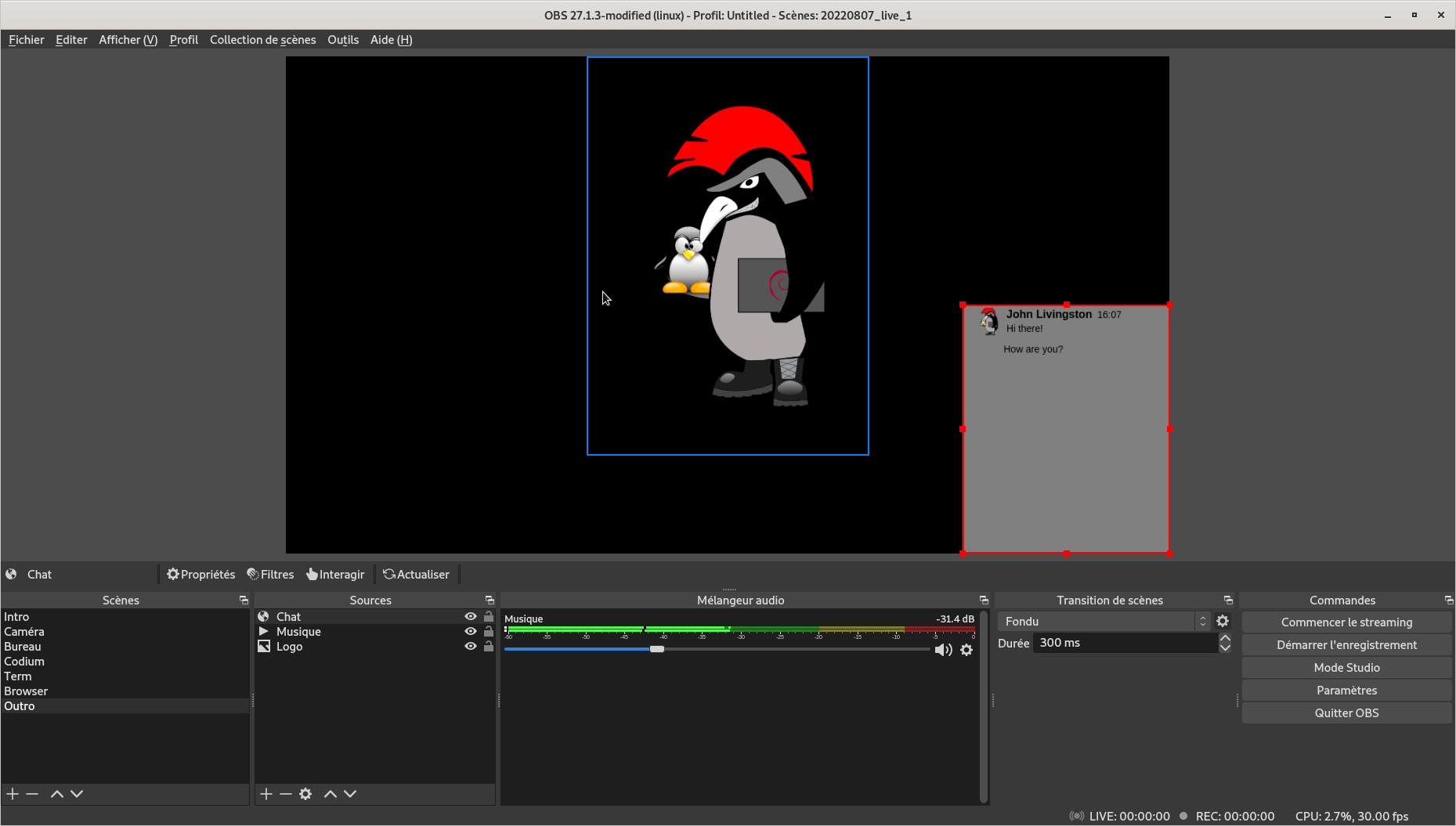Click Actualiser to refresh source

(416, 575)
